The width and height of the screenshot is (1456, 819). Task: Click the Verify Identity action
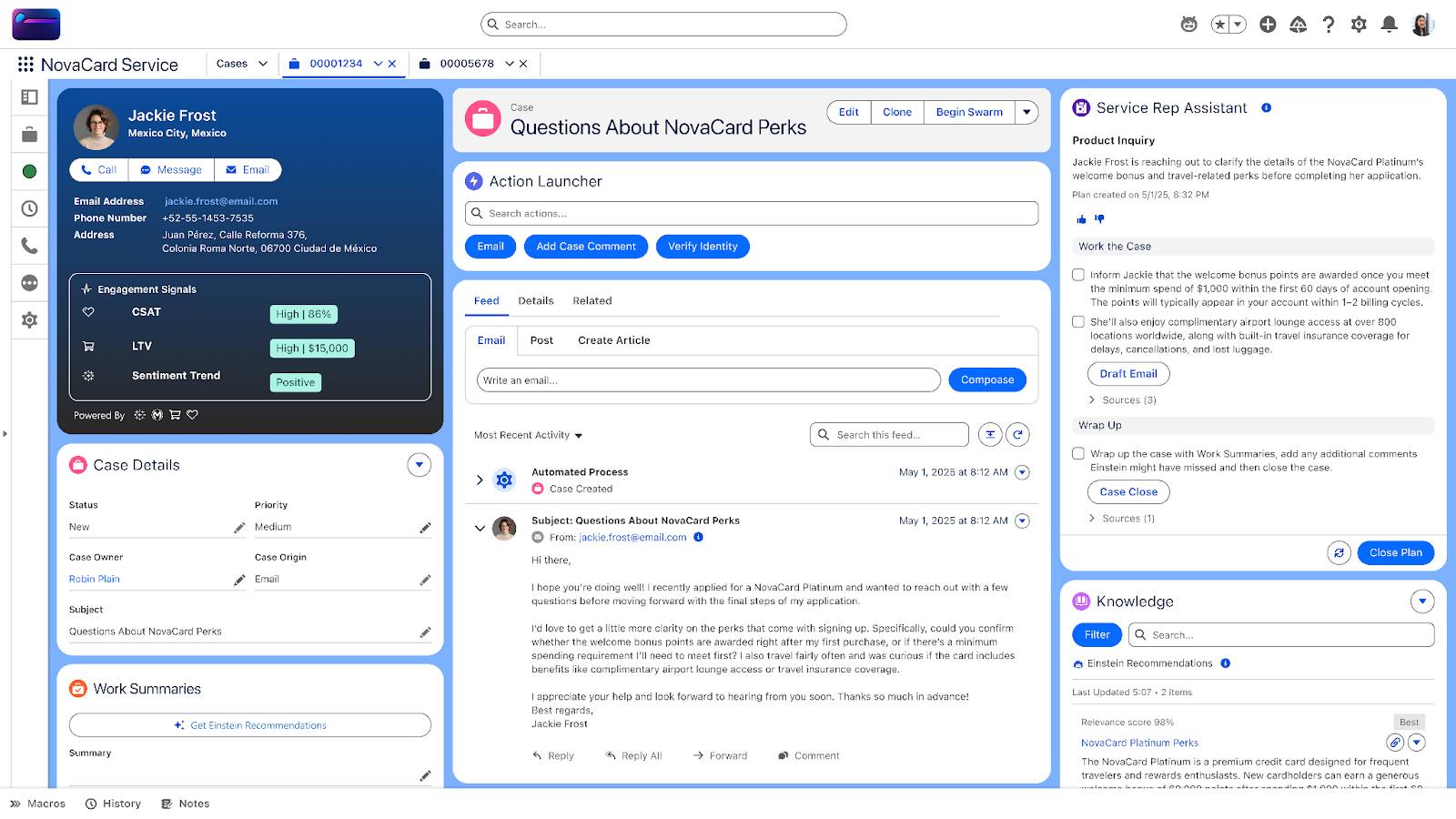(703, 247)
